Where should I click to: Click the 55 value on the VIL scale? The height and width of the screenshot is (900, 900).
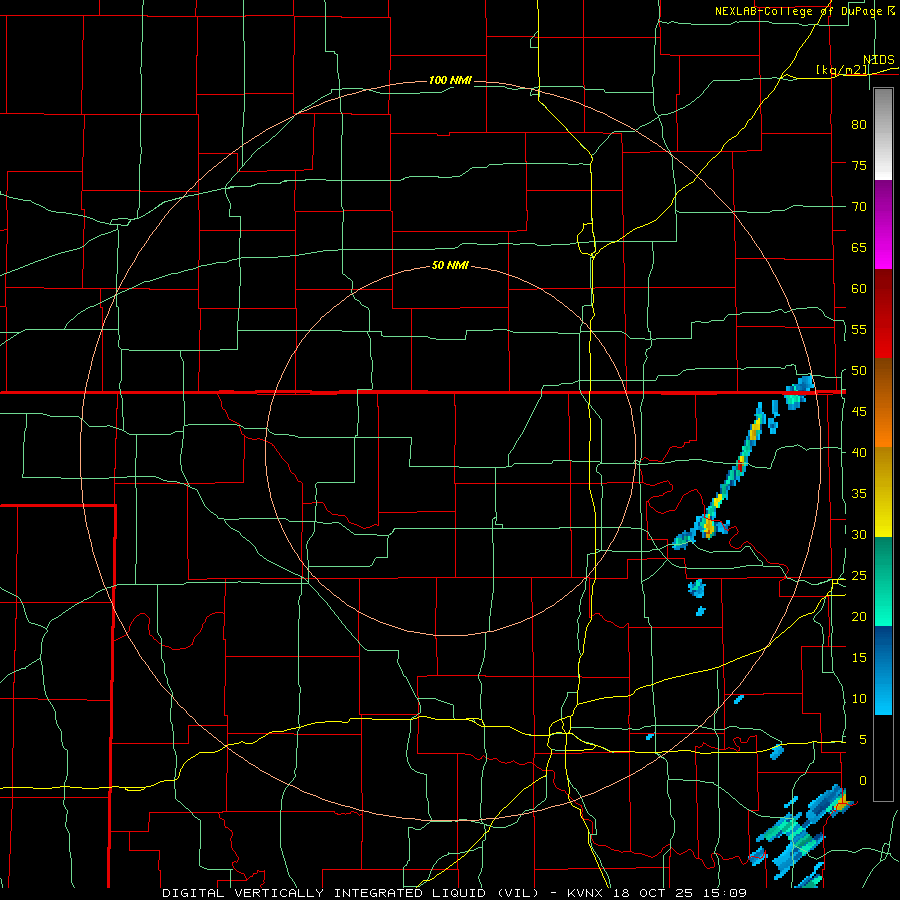click(x=859, y=329)
